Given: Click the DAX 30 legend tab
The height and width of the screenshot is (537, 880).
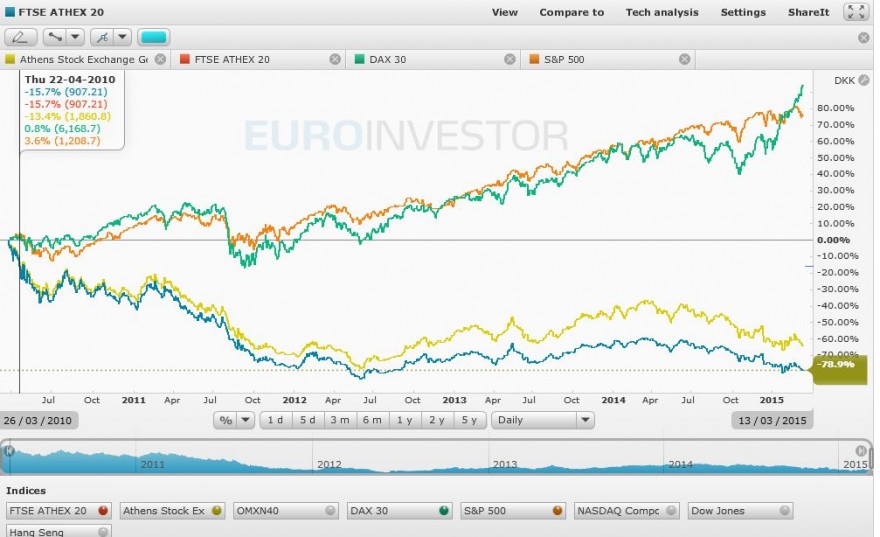Looking at the screenshot, I should pyautogui.click(x=434, y=59).
